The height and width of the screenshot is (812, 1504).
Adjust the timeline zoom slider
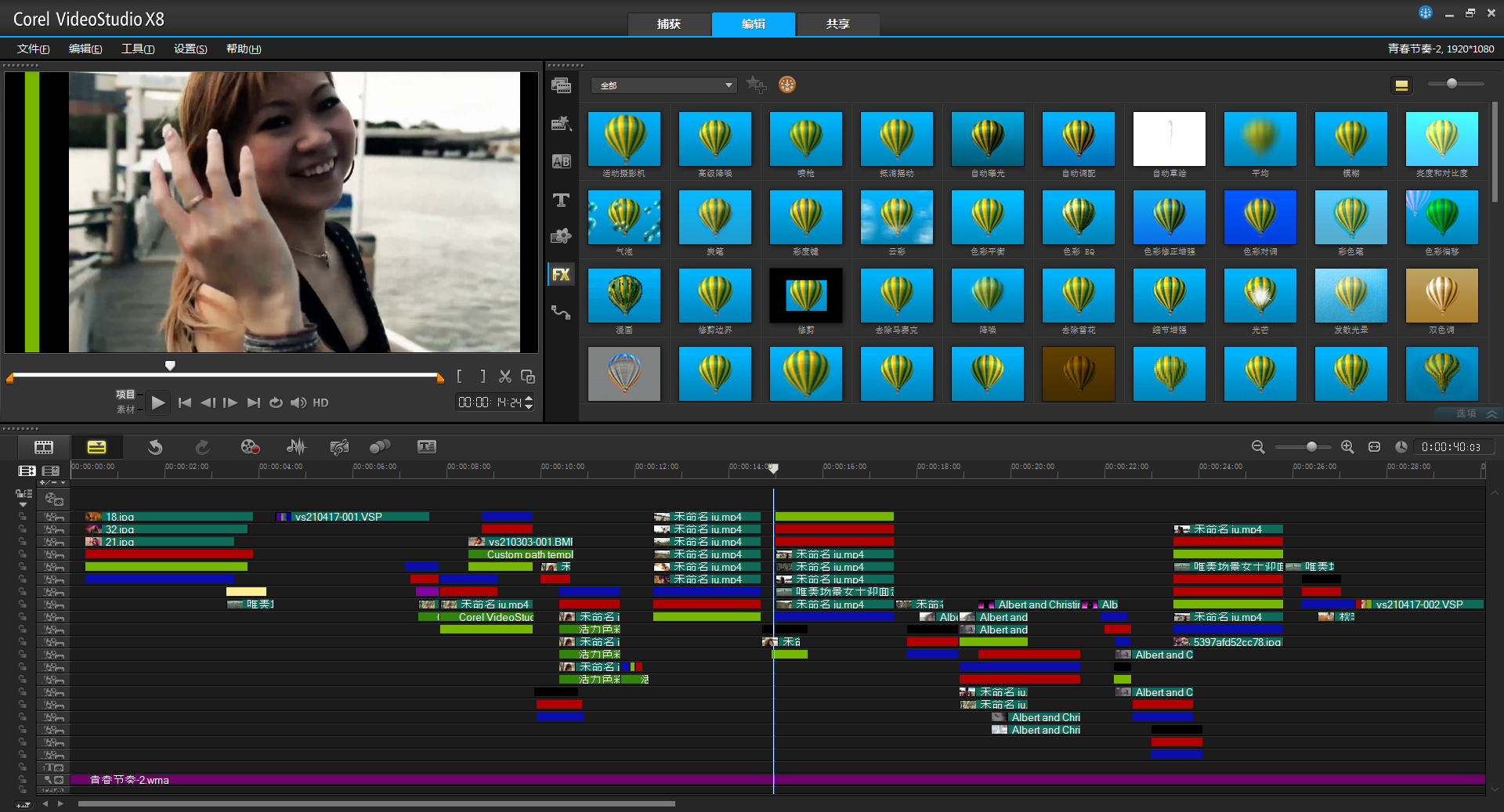(1311, 446)
